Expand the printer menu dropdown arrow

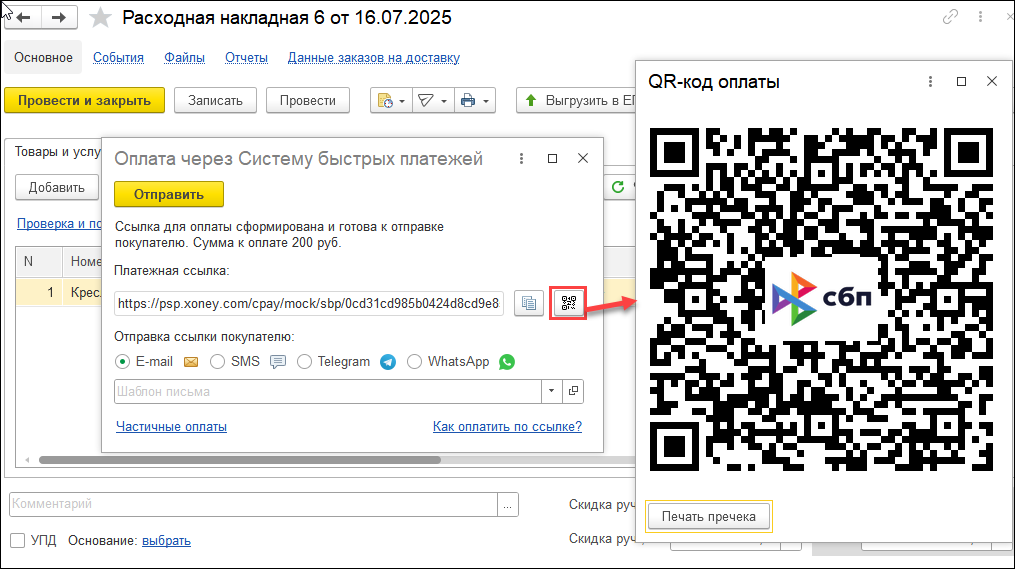tap(485, 101)
